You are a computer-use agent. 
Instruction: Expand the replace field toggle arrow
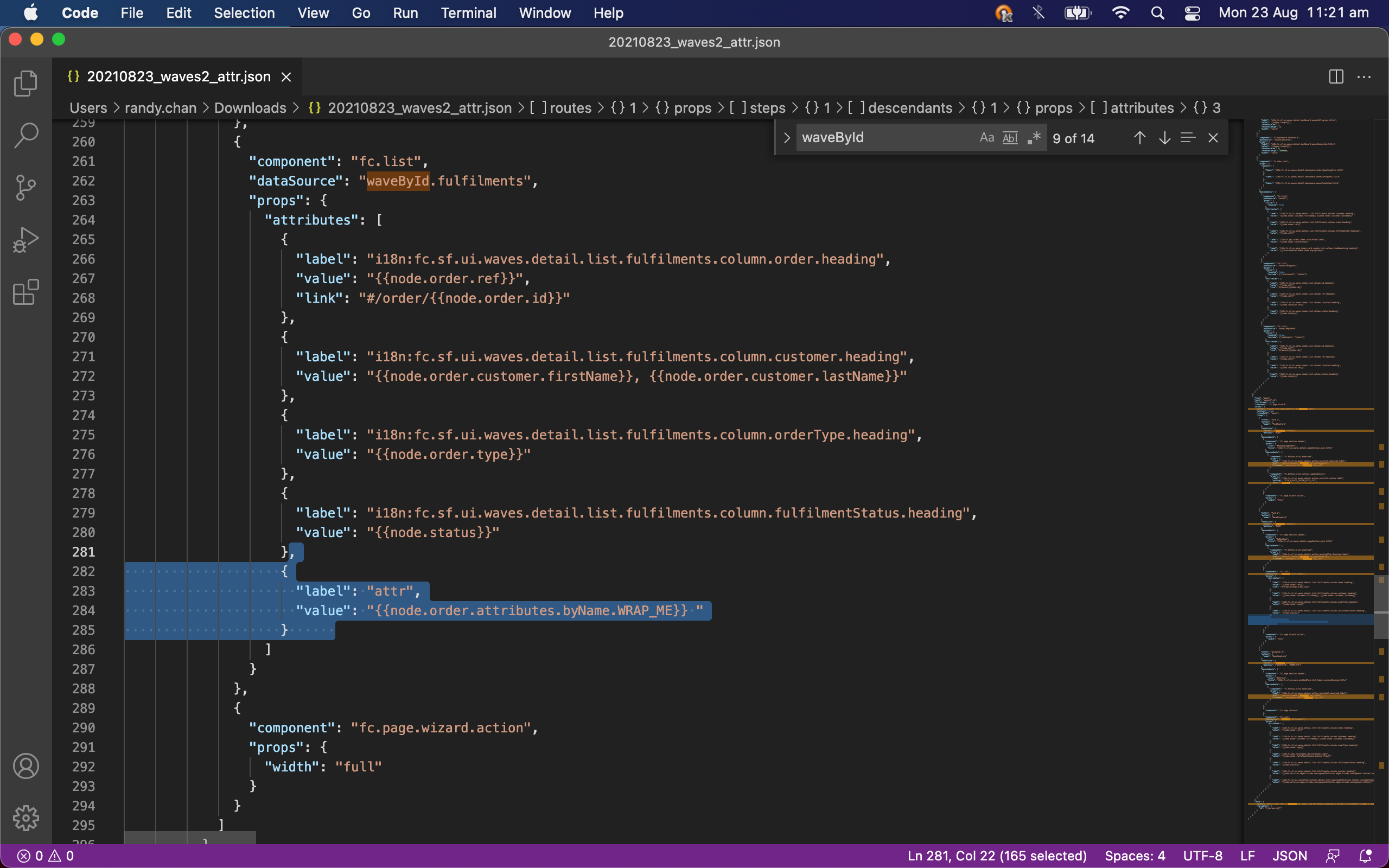tap(787, 138)
